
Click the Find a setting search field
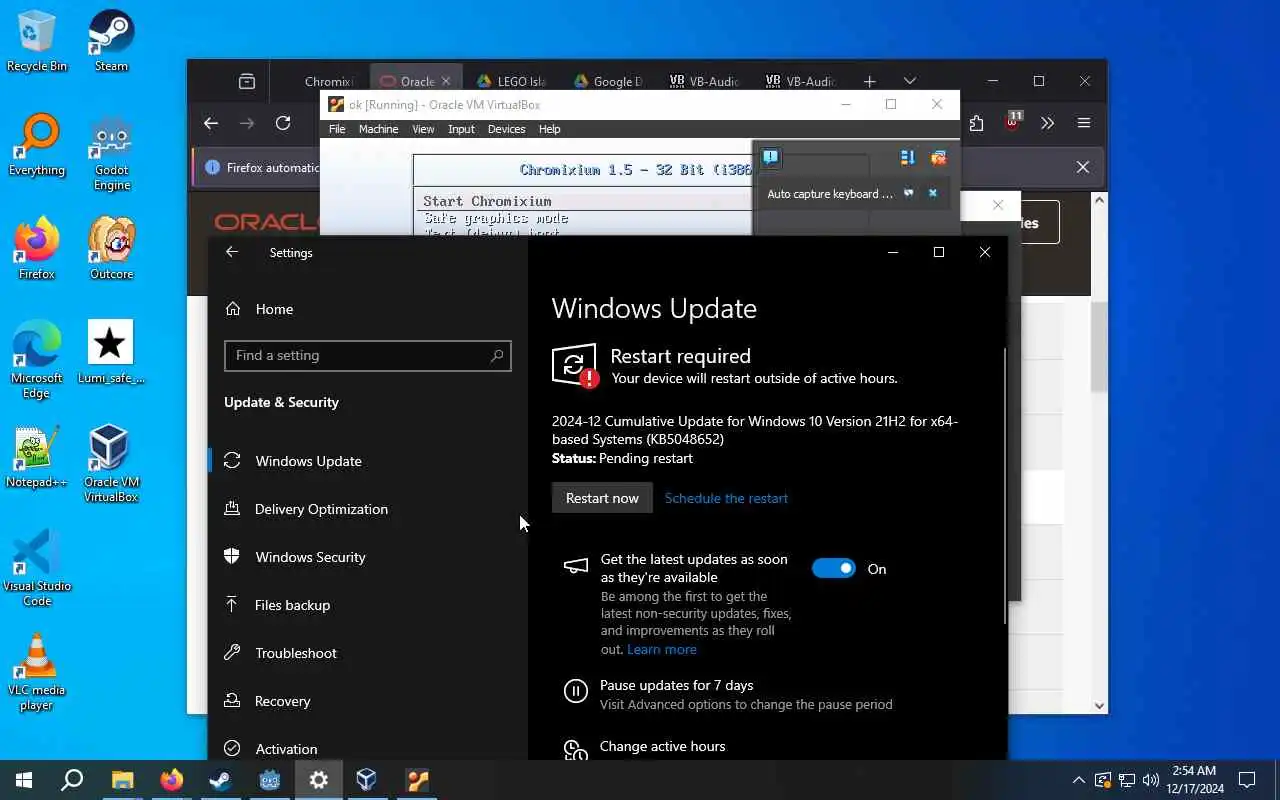tap(368, 355)
